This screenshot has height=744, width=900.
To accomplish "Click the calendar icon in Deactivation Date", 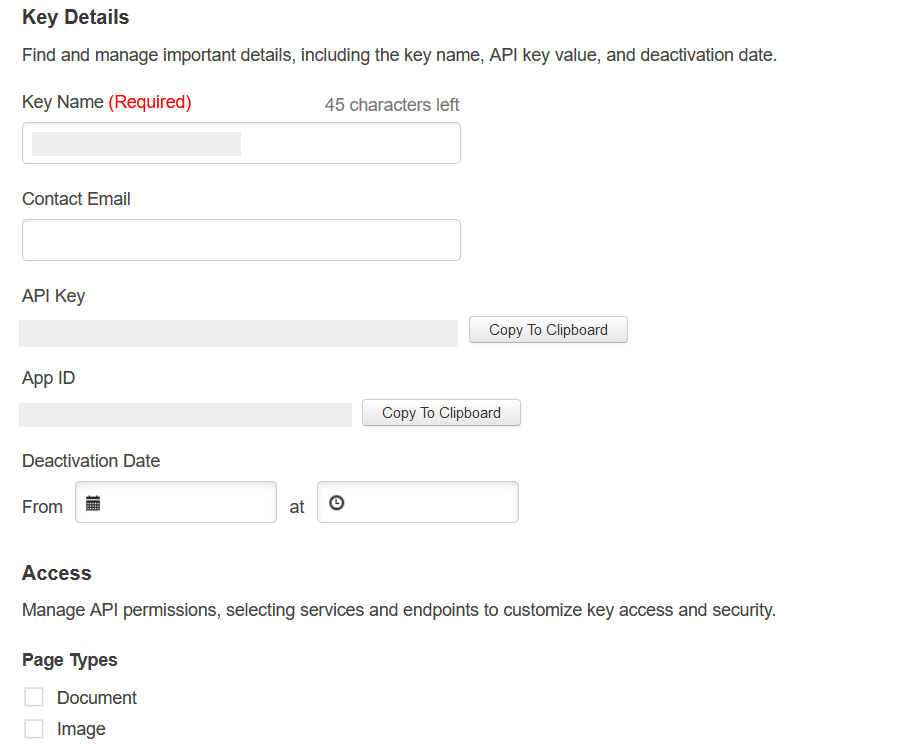I will [x=93, y=503].
